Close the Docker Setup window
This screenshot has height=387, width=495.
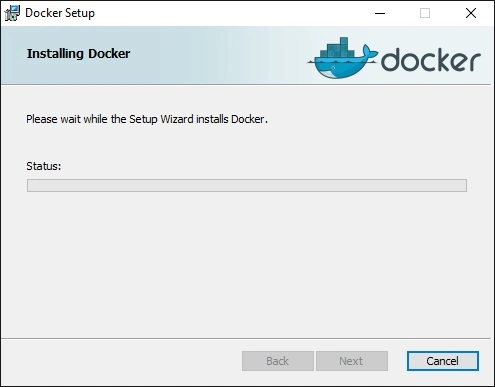tap(471, 13)
